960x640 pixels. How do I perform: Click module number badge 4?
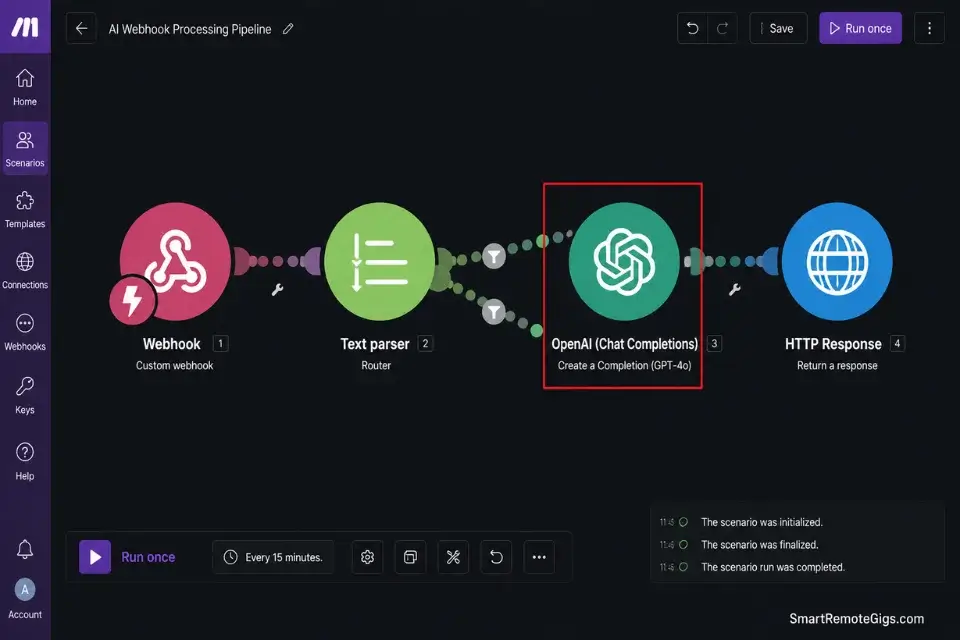[897, 344]
